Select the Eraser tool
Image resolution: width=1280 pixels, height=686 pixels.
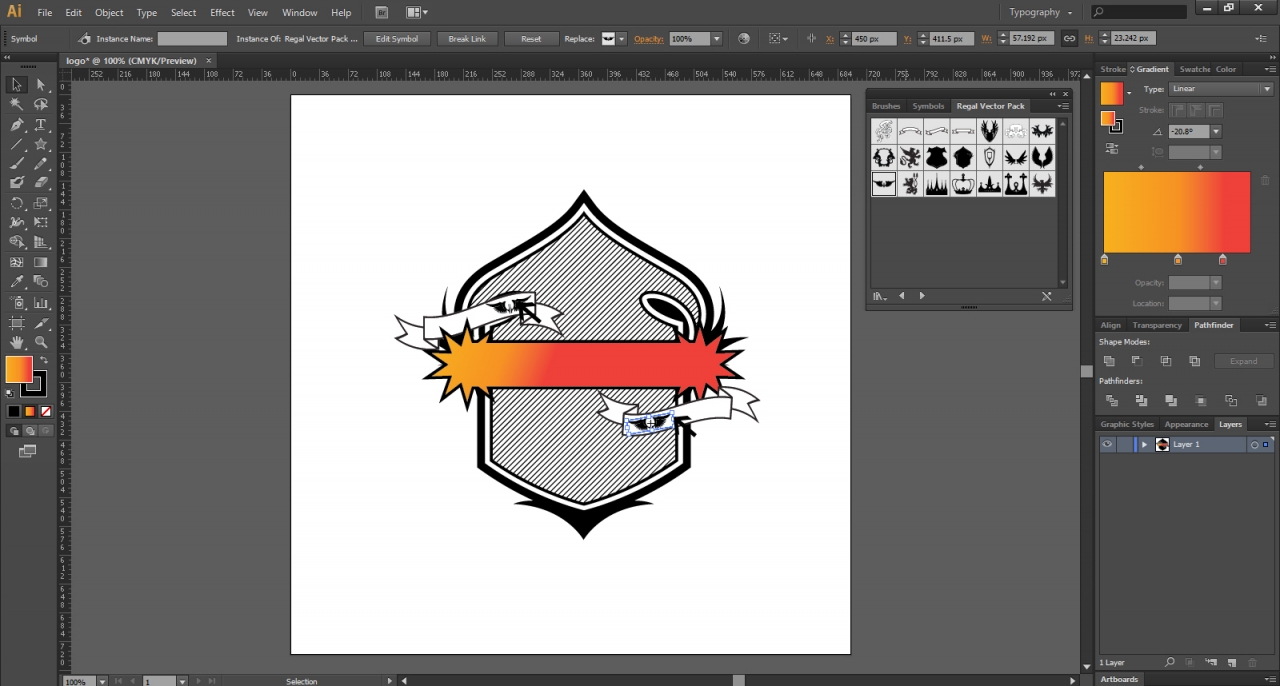[x=41, y=183]
